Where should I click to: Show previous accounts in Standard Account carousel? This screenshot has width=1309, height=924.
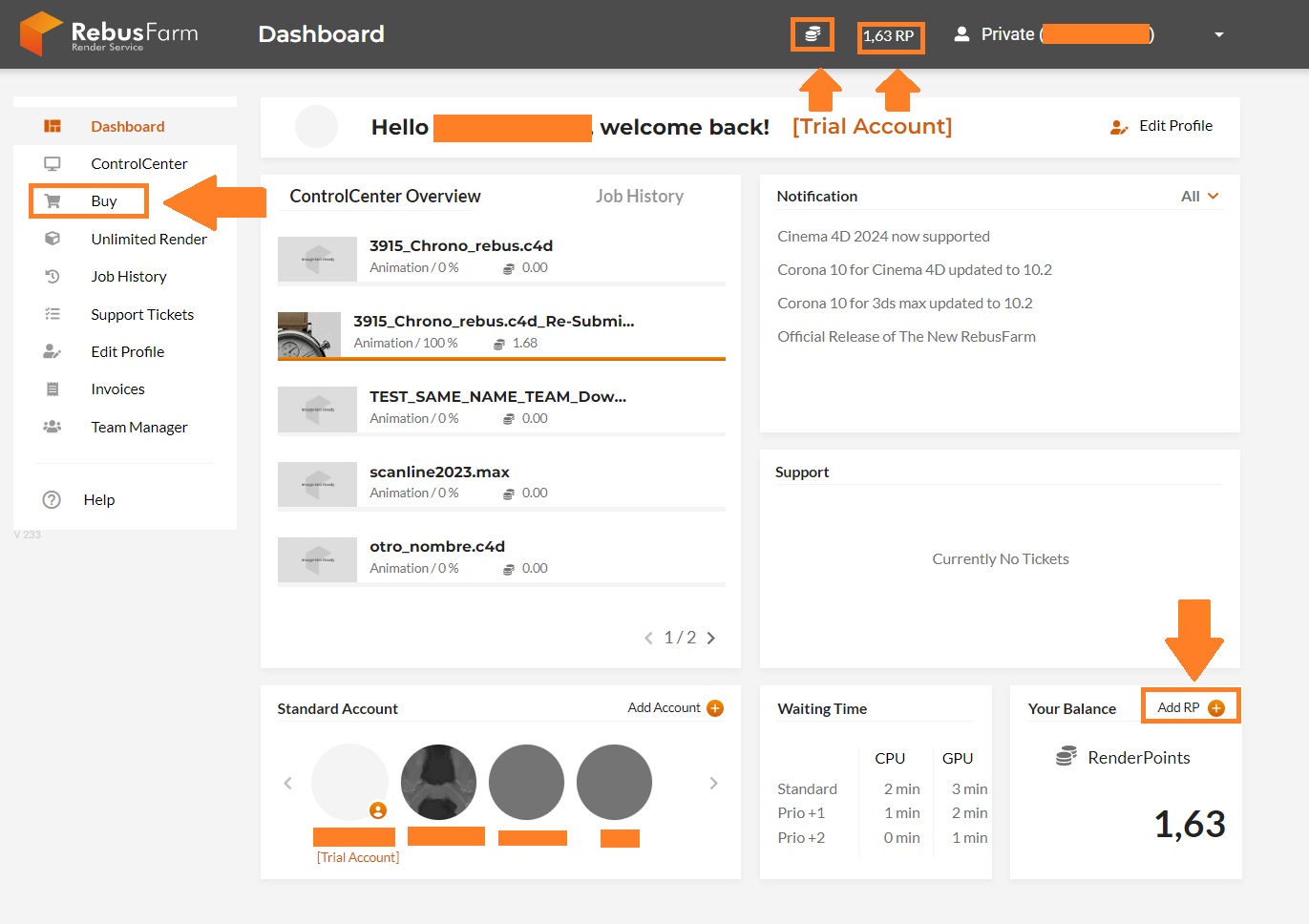(x=288, y=784)
